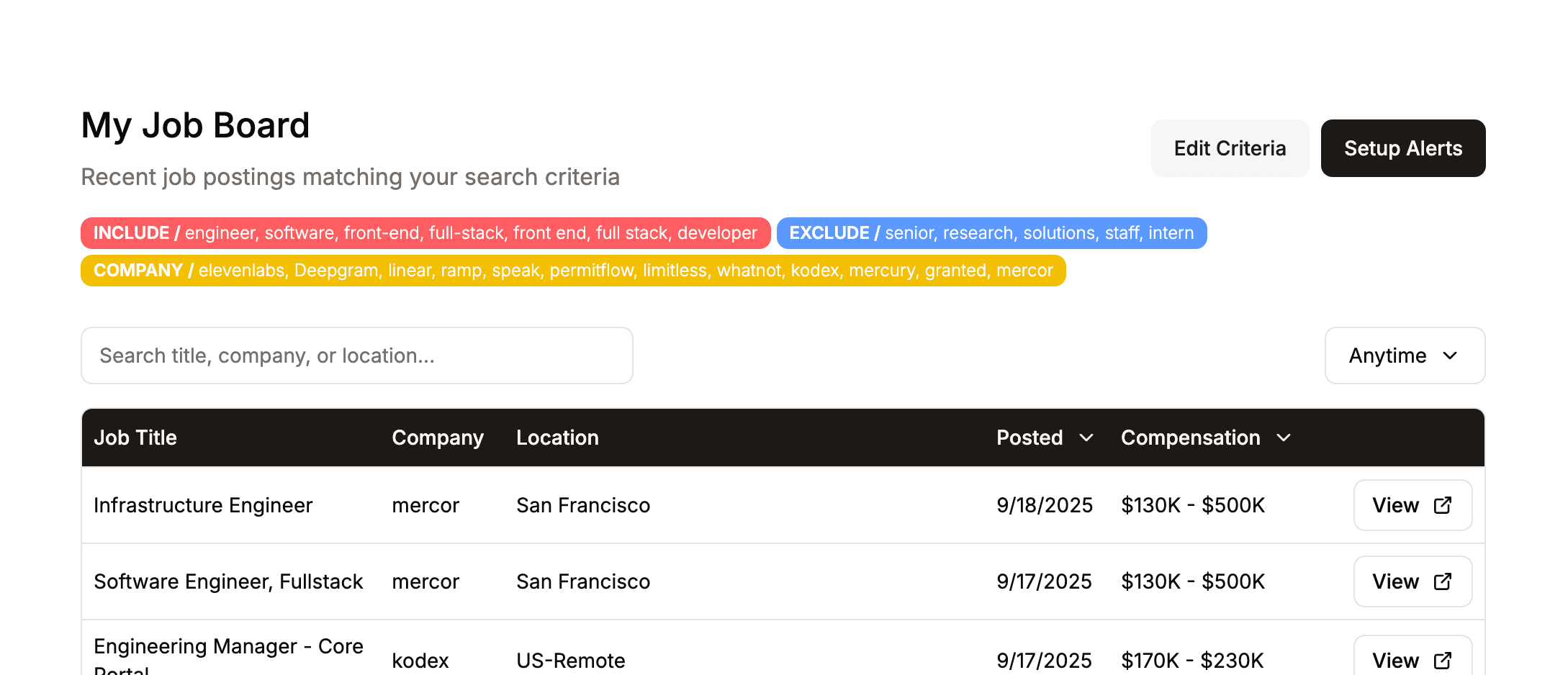Expand the Anytime time filter dropdown
1568x675 pixels.
[x=1403, y=355]
